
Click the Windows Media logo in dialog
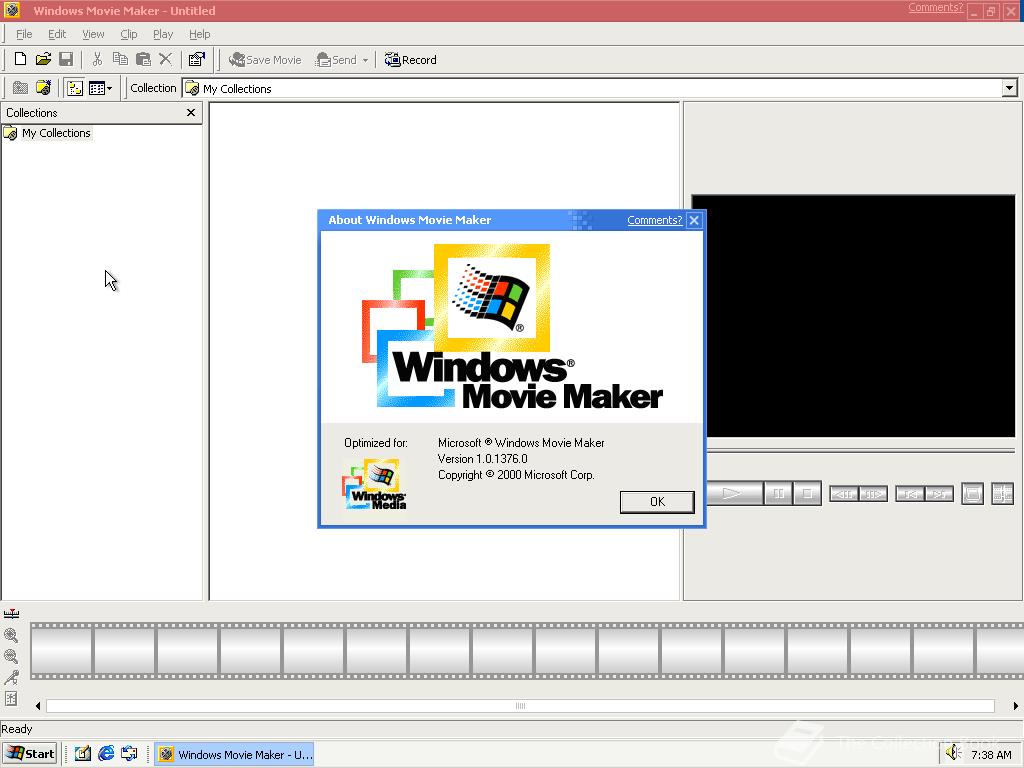click(374, 484)
